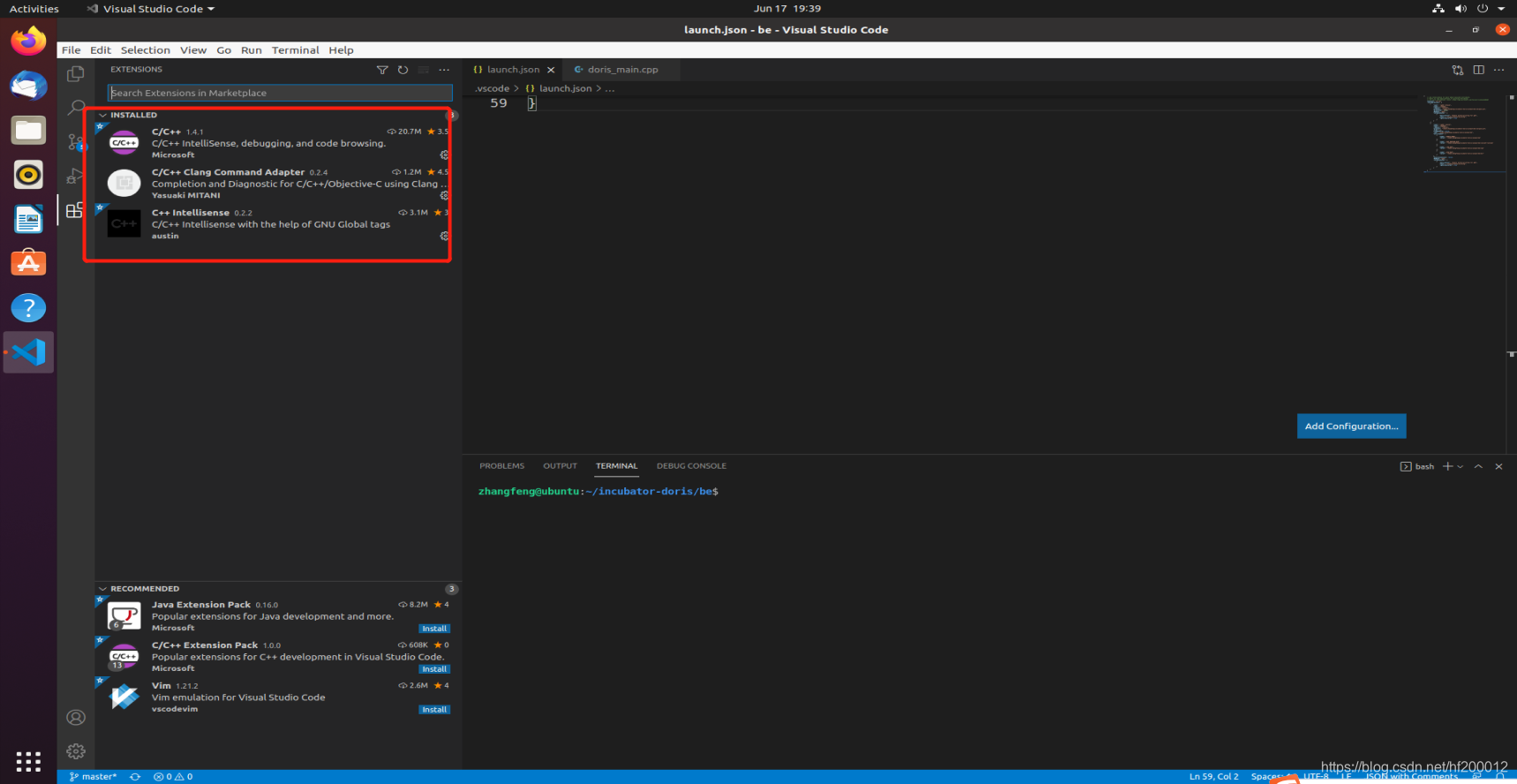1517x784 pixels.
Task: Open the Selection menu
Action: pyautogui.click(x=146, y=50)
